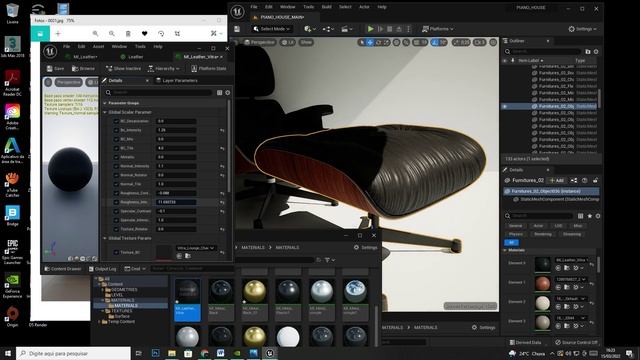
Task: Click the outliner add-folder icon
Action: [588, 52]
